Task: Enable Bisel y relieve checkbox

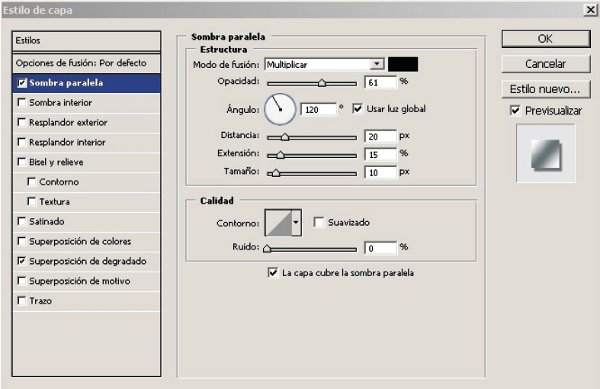Action: tap(22, 162)
